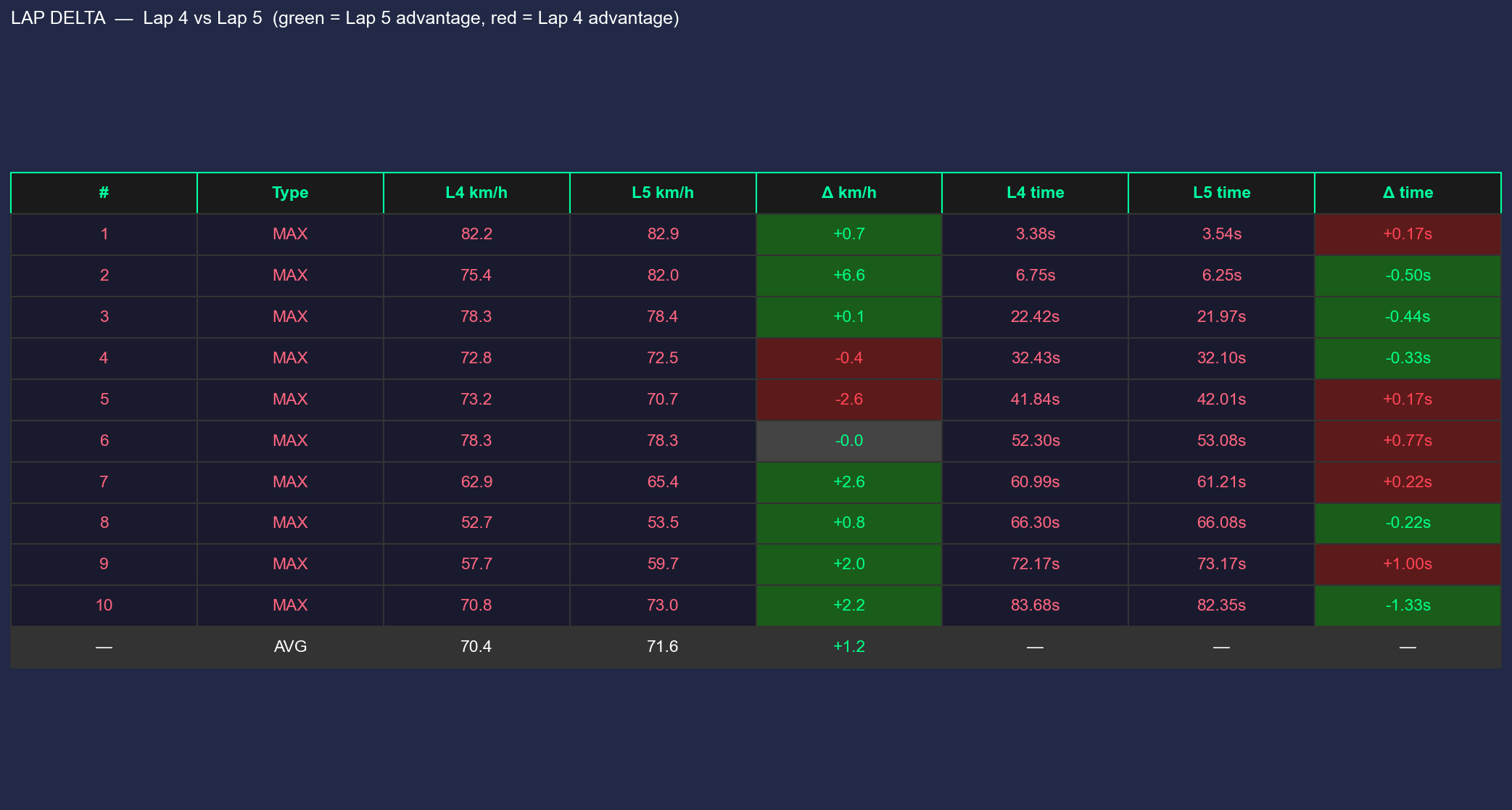This screenshot has height=810, width=1512.
Task: Click the +1.00s delta time cell
Action: pyautogui.click(x=1408, y=564)
